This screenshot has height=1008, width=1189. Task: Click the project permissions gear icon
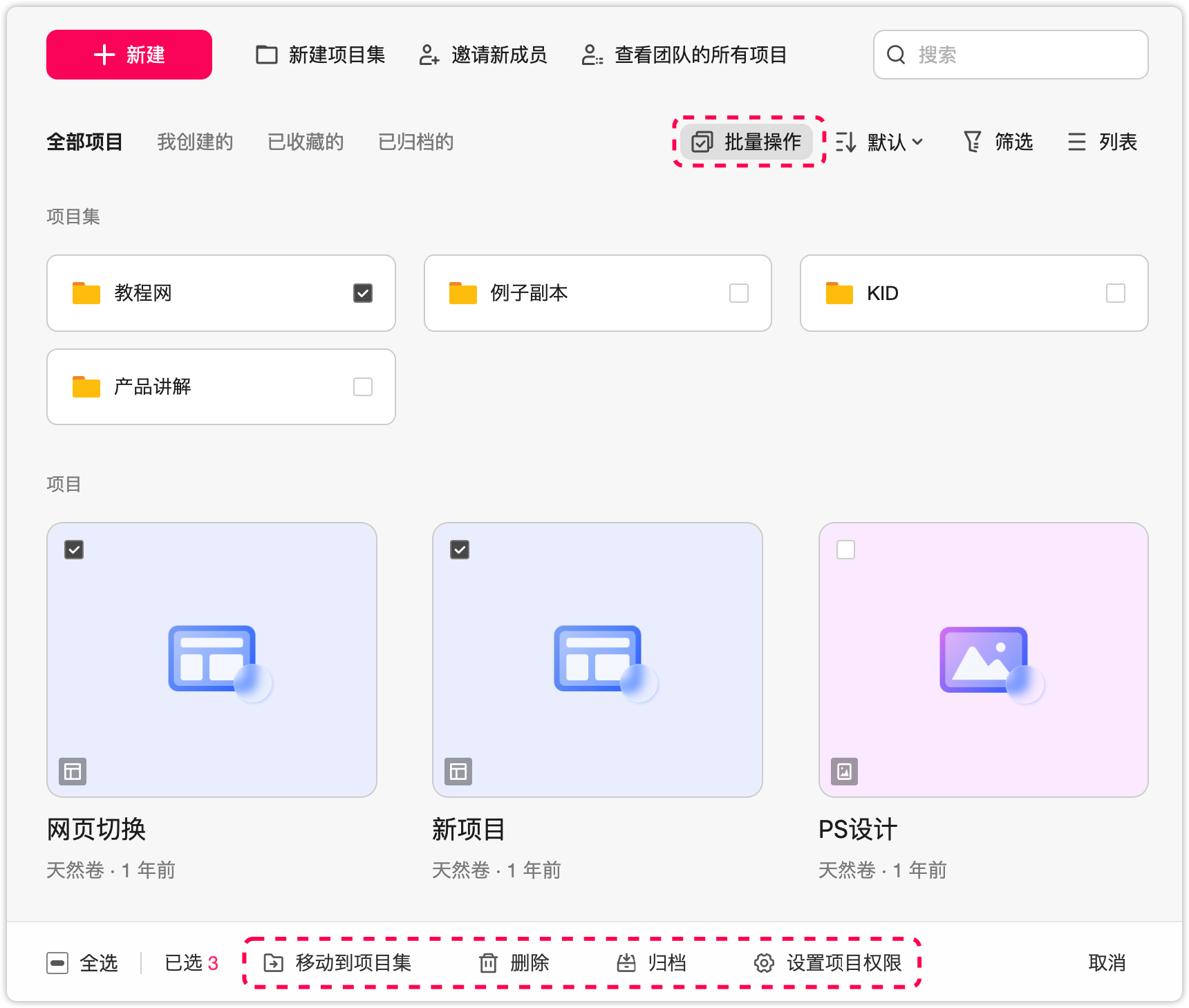tap(764, 963)
